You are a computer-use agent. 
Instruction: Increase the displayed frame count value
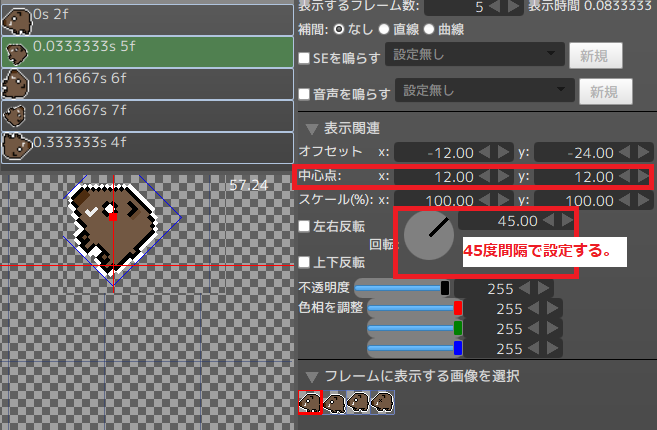514,6
